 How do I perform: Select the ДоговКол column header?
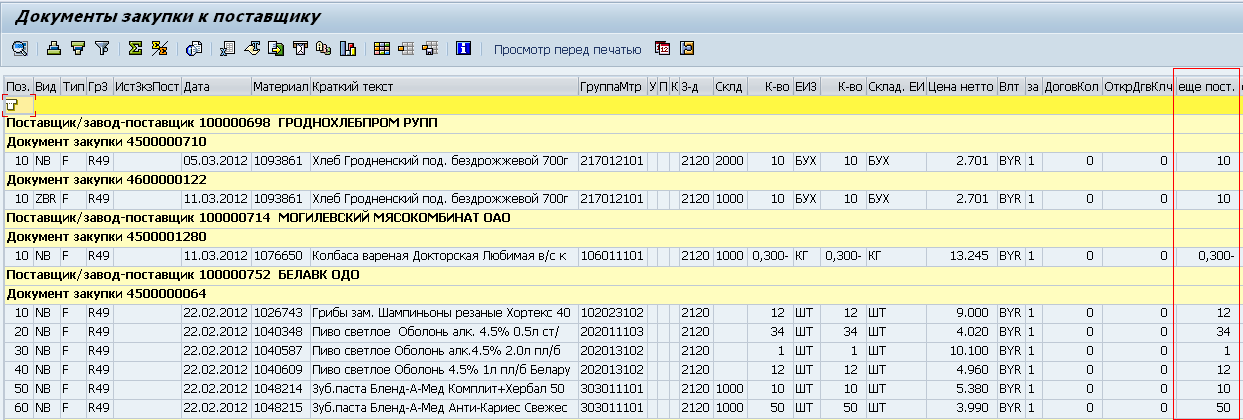click(1071, 87)
